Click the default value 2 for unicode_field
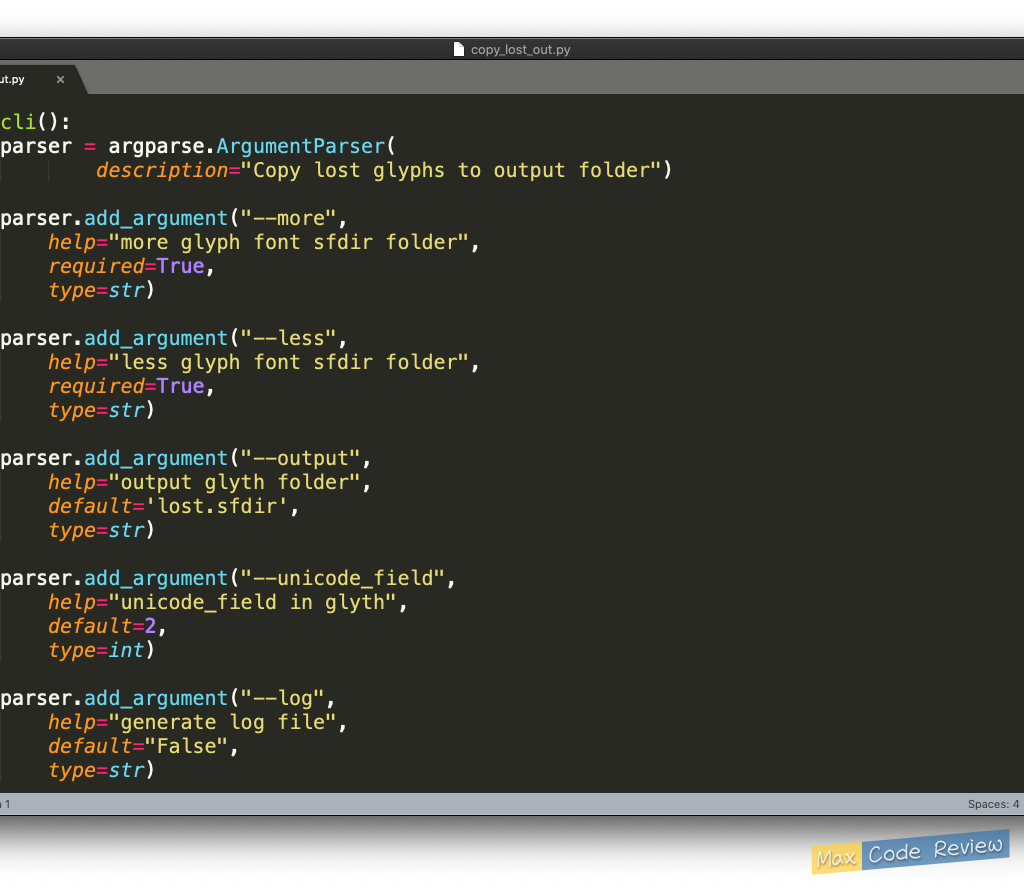 click(151, 626)
